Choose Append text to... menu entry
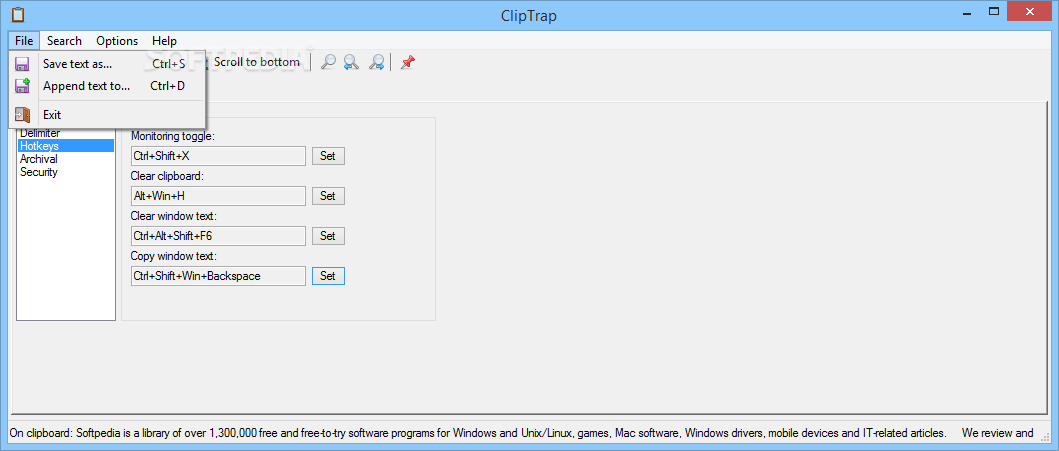This screenshot has width=1059, height=451. click(x=108, y=86)
